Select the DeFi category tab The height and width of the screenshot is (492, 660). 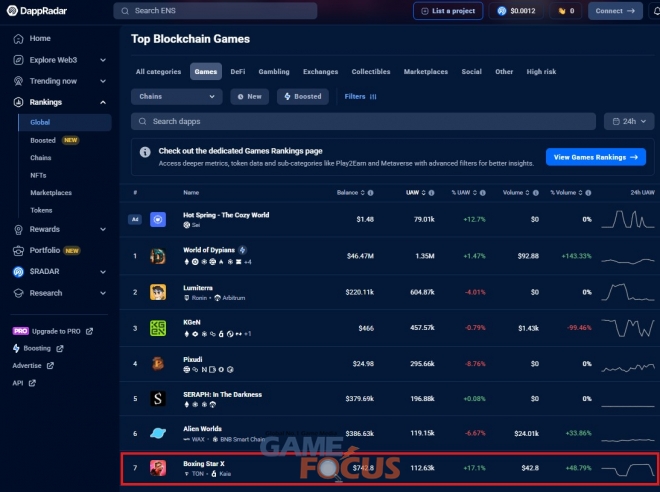tap(238, 72)
